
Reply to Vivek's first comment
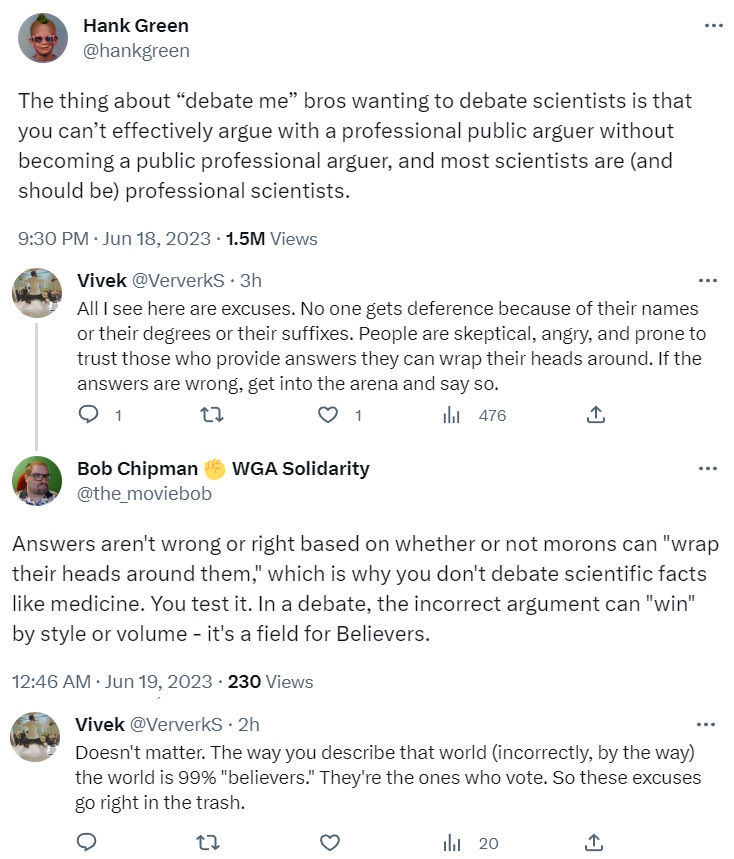coord(89,415)
